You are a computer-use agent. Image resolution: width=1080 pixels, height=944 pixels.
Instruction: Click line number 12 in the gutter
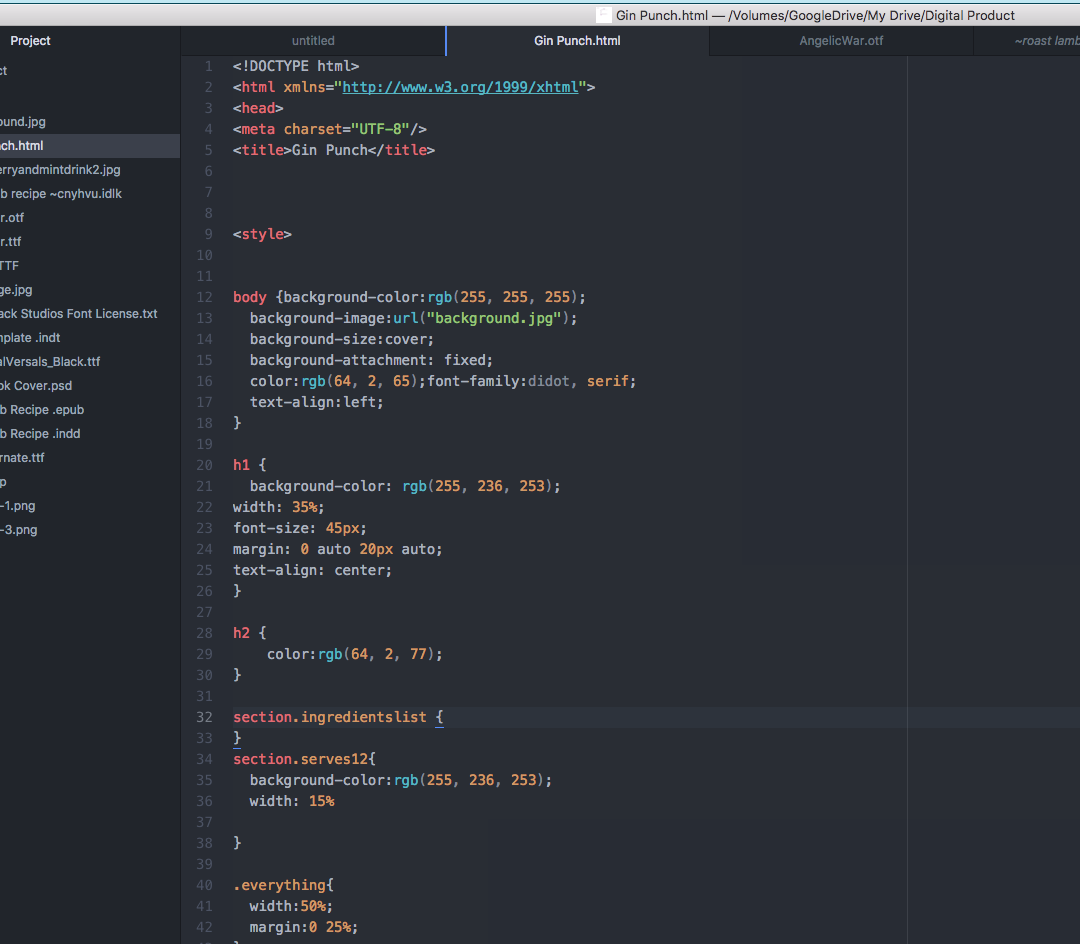click(x=204, y=296)
